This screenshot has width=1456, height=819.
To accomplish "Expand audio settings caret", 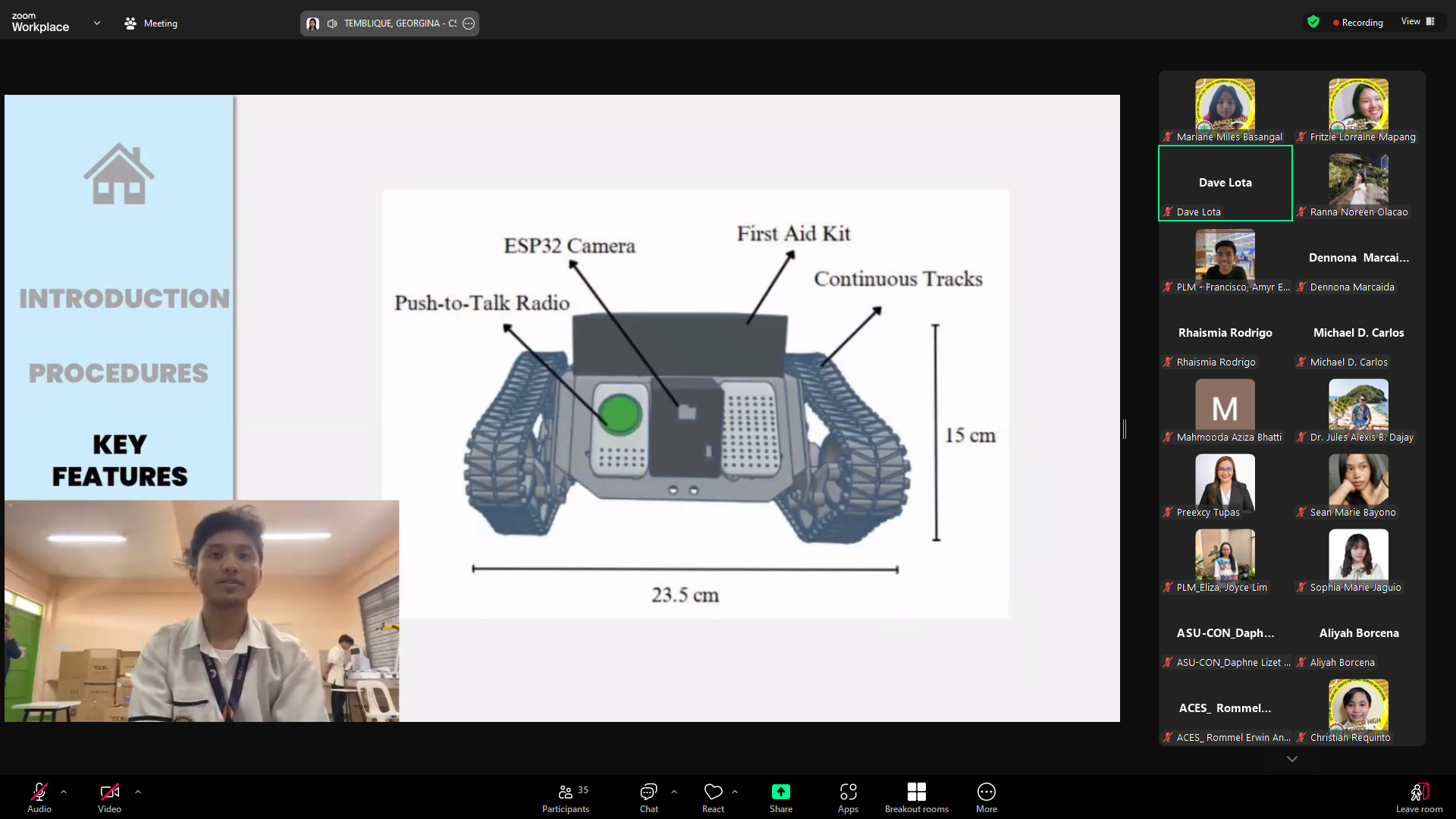I will [64, 792].
